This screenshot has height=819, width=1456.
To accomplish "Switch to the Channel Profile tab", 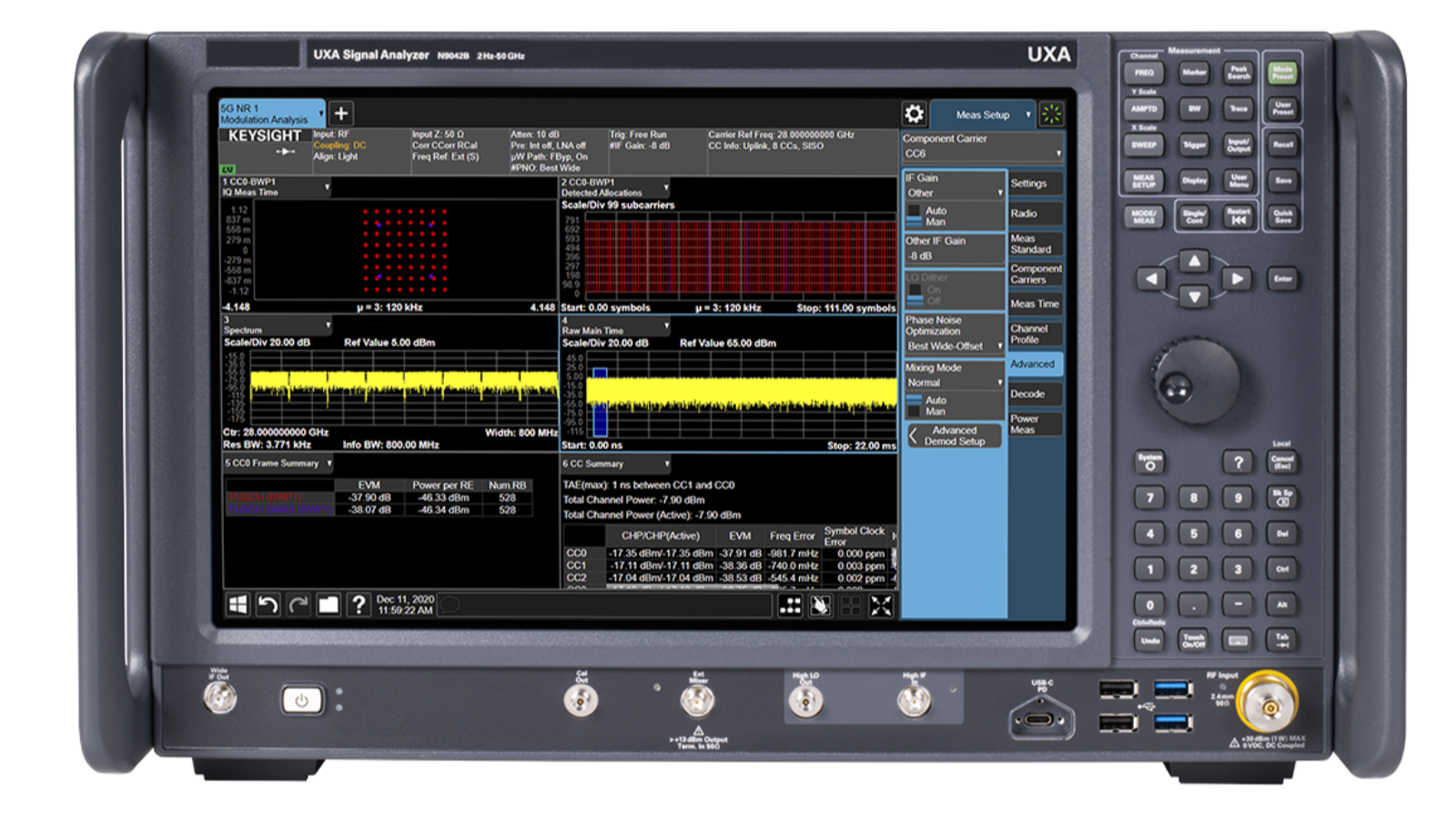I will (1035, 334).
